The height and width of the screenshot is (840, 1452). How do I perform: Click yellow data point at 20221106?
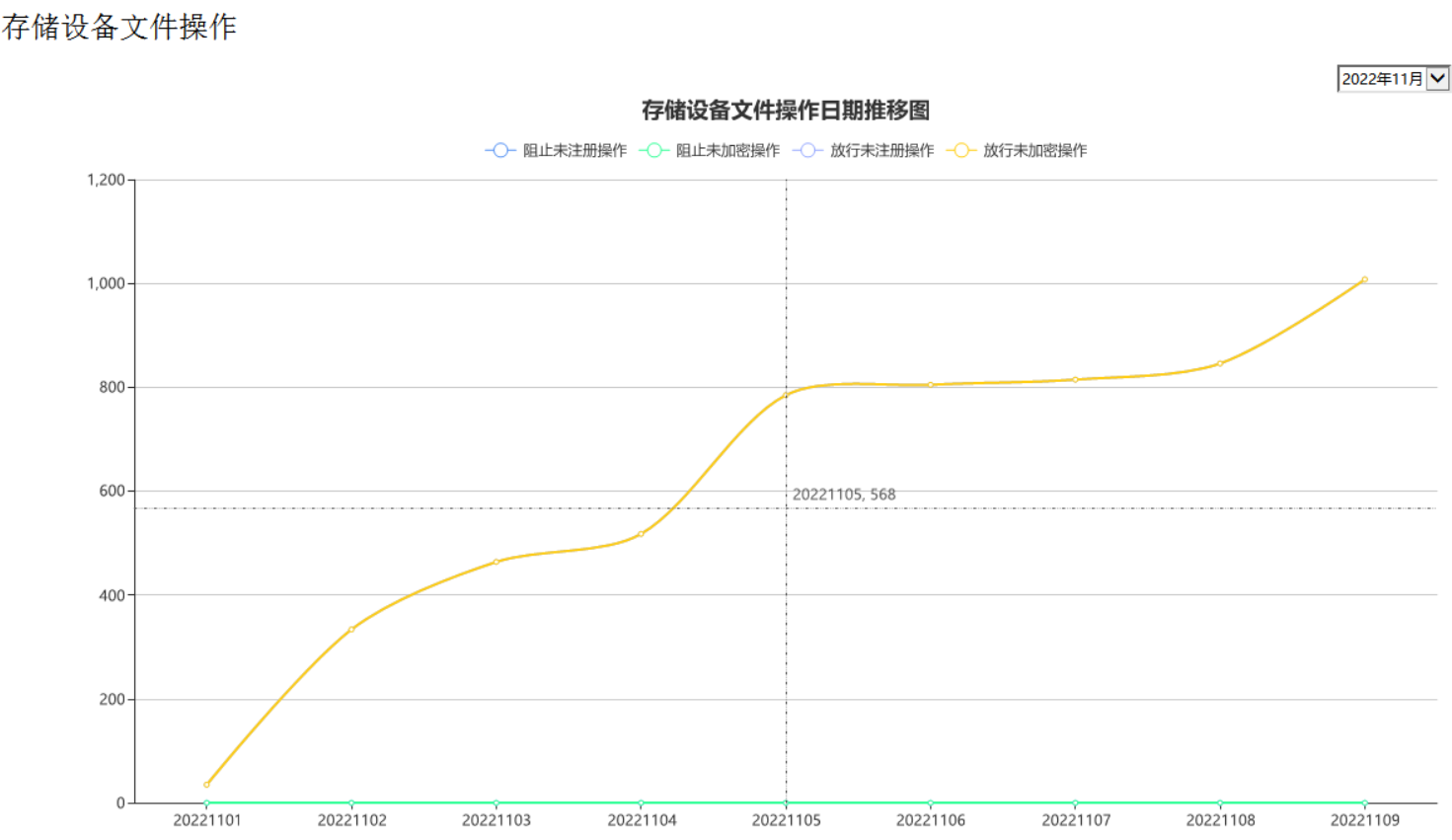[x=931, y=385]
